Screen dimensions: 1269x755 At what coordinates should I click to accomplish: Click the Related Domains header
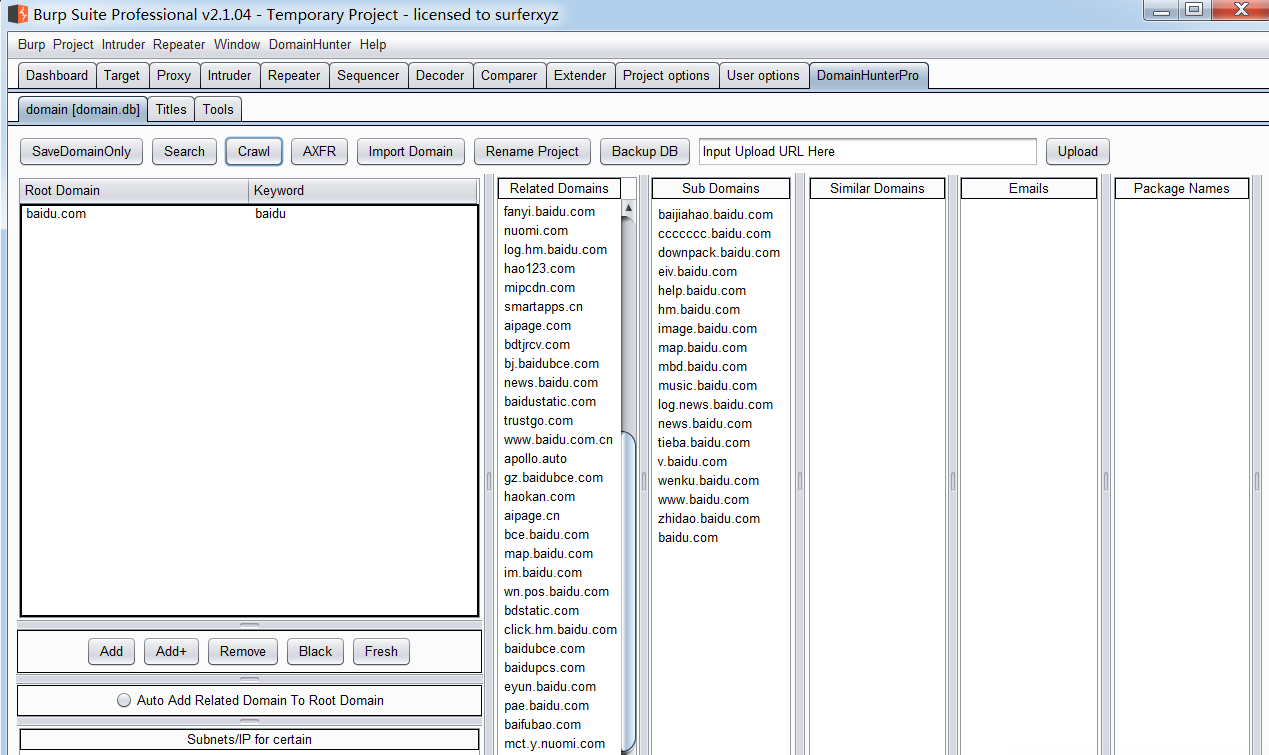point(559,188)
